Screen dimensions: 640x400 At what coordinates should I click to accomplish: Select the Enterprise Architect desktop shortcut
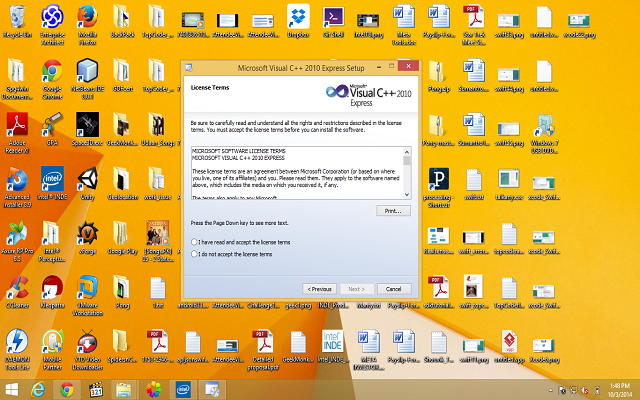[52, 24]
